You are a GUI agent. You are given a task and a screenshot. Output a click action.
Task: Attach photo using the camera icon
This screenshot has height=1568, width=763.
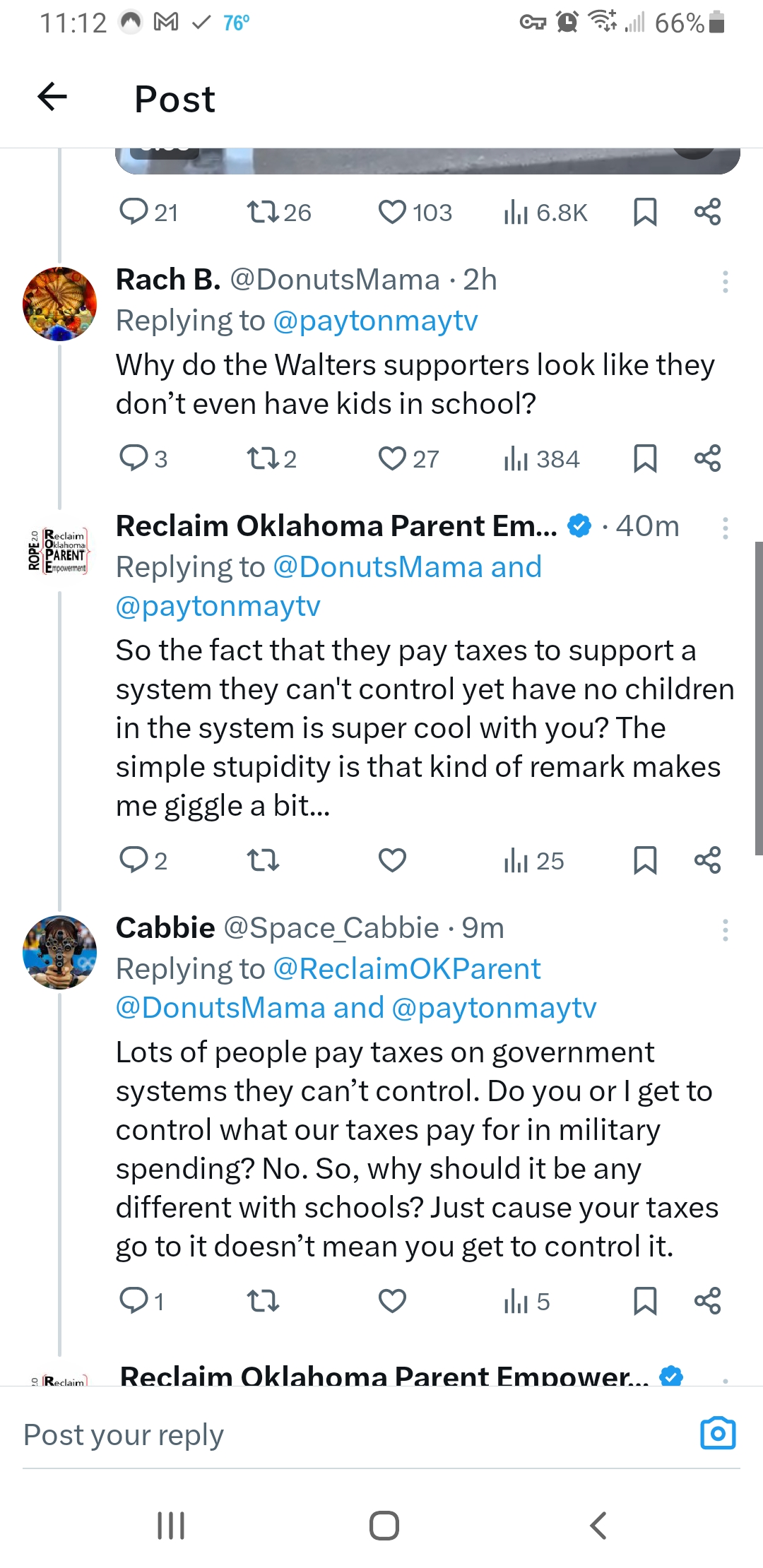718,1434
